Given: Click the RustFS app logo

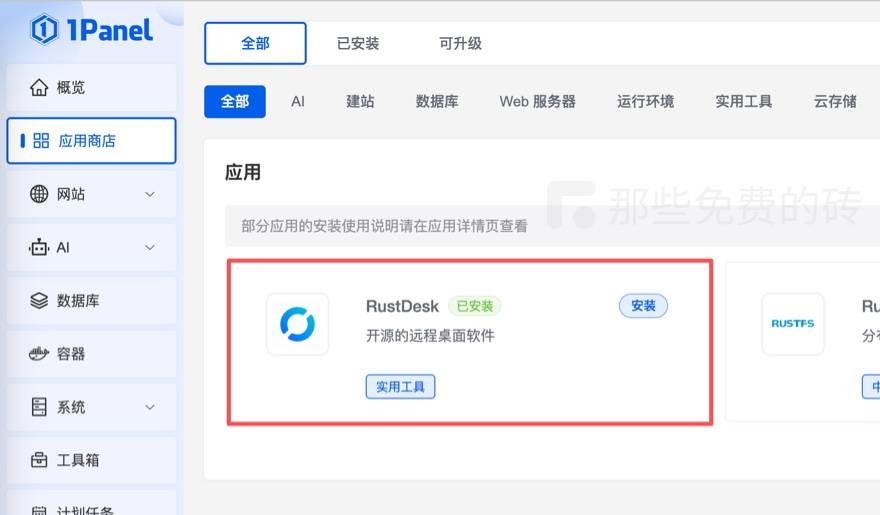Looking at the screenshot, I should (x=792, y=324).
